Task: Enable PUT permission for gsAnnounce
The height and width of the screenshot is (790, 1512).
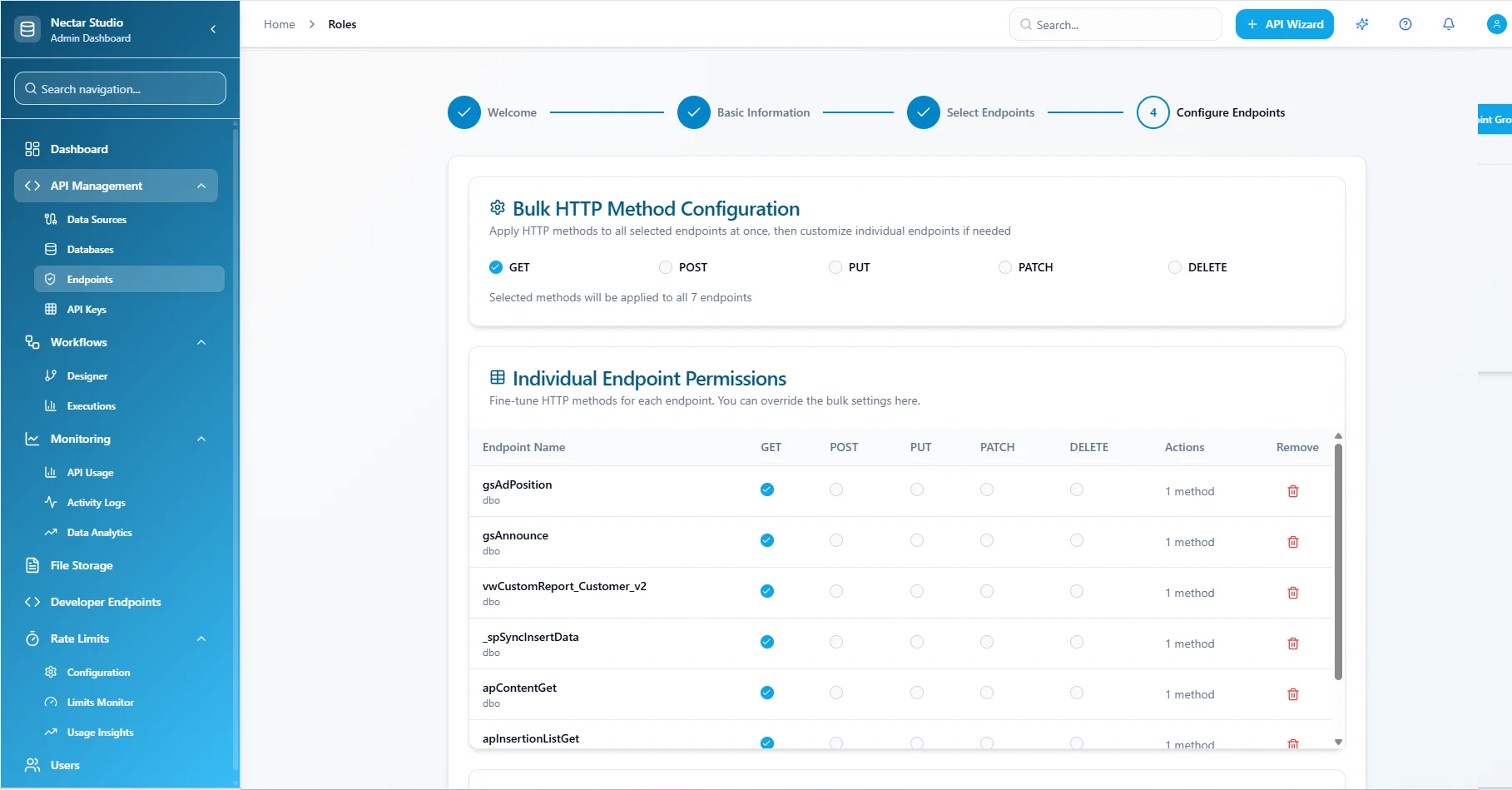Action: [x=917, y=540]
